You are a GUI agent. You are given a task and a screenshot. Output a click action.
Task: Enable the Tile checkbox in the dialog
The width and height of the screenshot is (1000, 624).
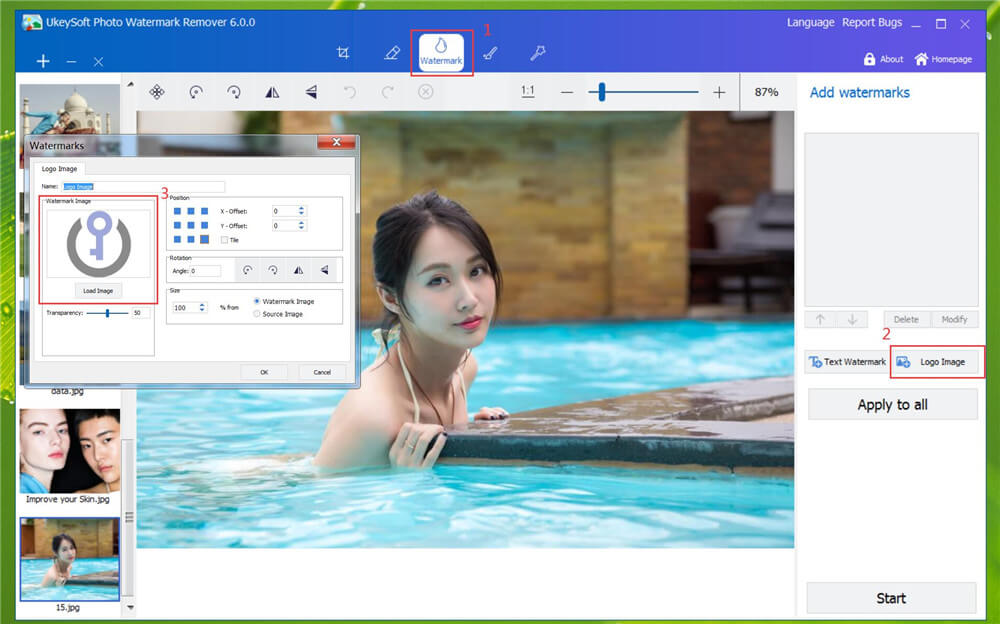(x=223, y=238)
